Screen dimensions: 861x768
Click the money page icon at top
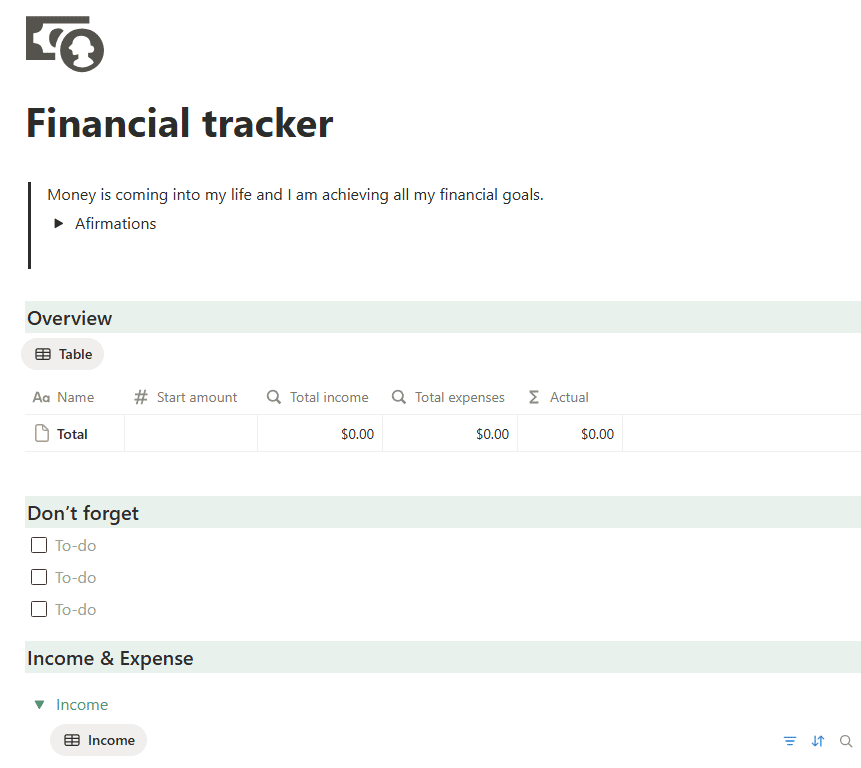click(x=65, y=44)
